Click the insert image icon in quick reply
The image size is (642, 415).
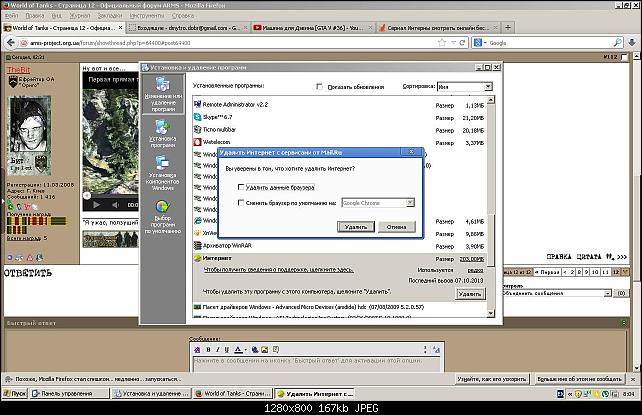(x=264, y=350)
